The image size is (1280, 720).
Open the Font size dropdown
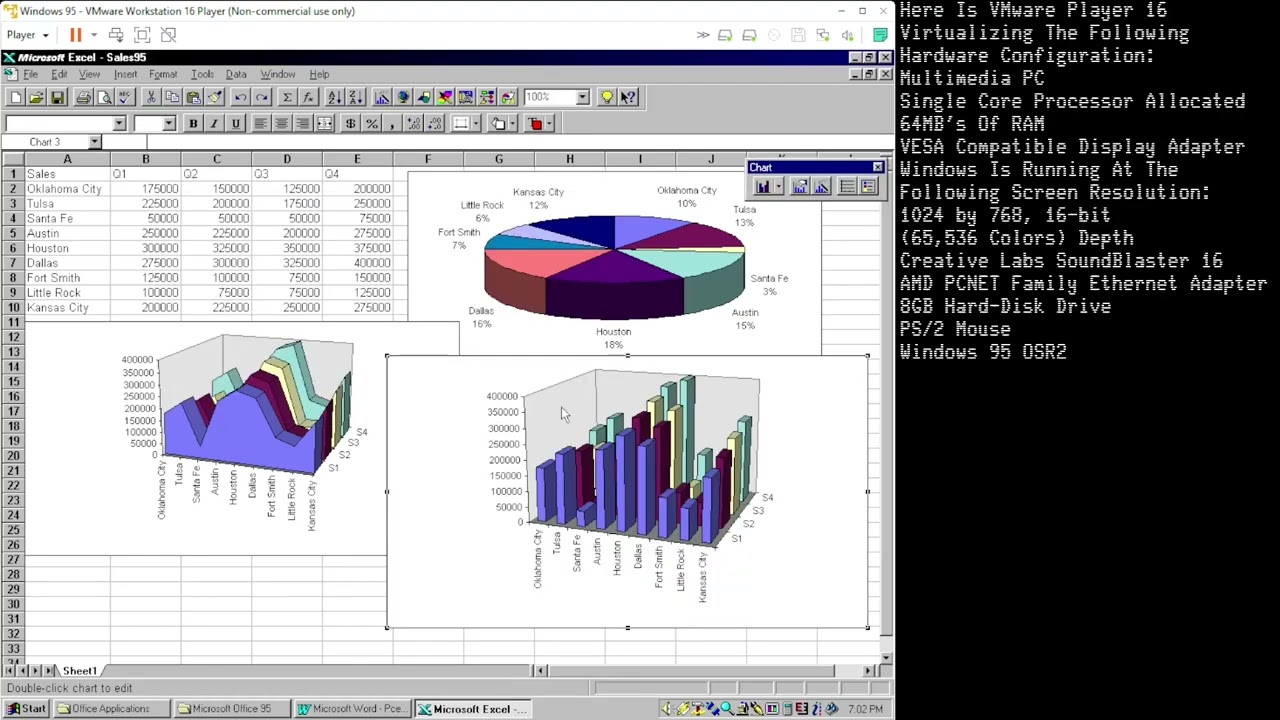click(x=169, y=123)
